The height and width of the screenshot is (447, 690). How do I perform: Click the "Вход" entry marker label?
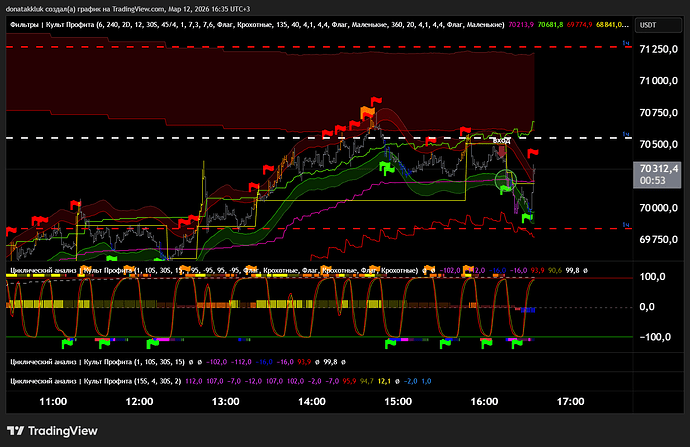(502, 143)
